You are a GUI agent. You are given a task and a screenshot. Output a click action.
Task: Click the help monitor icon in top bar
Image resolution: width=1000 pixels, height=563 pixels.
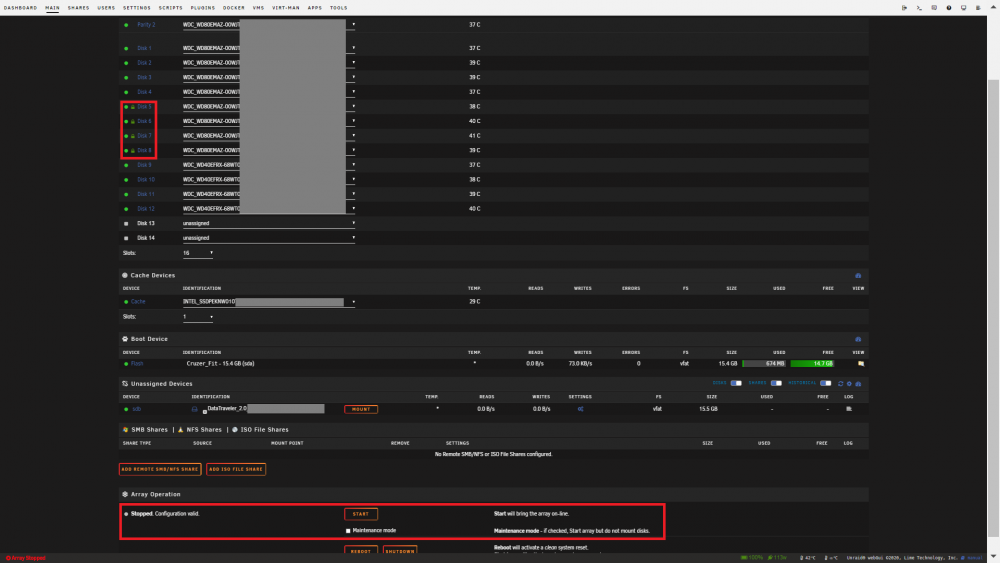click(963, 8)
